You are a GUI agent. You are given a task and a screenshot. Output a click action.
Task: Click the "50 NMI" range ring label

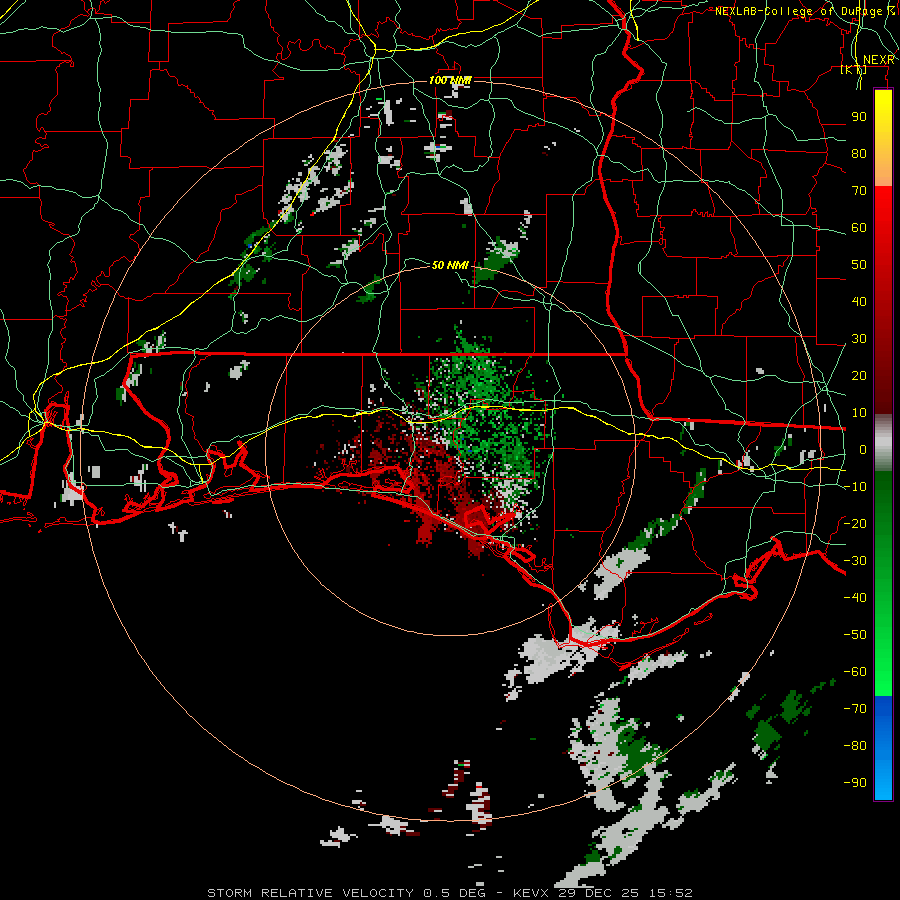[x=450, y=265]
